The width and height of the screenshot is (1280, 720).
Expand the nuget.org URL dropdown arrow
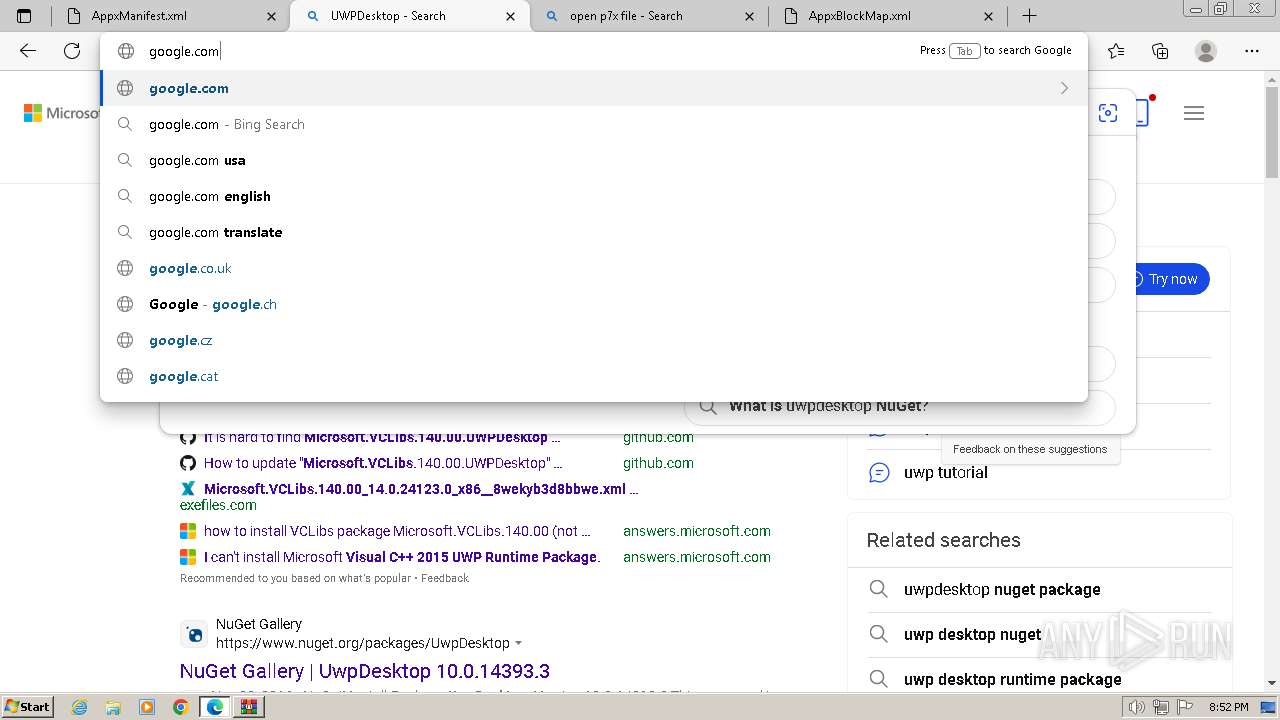coord(518,643)
